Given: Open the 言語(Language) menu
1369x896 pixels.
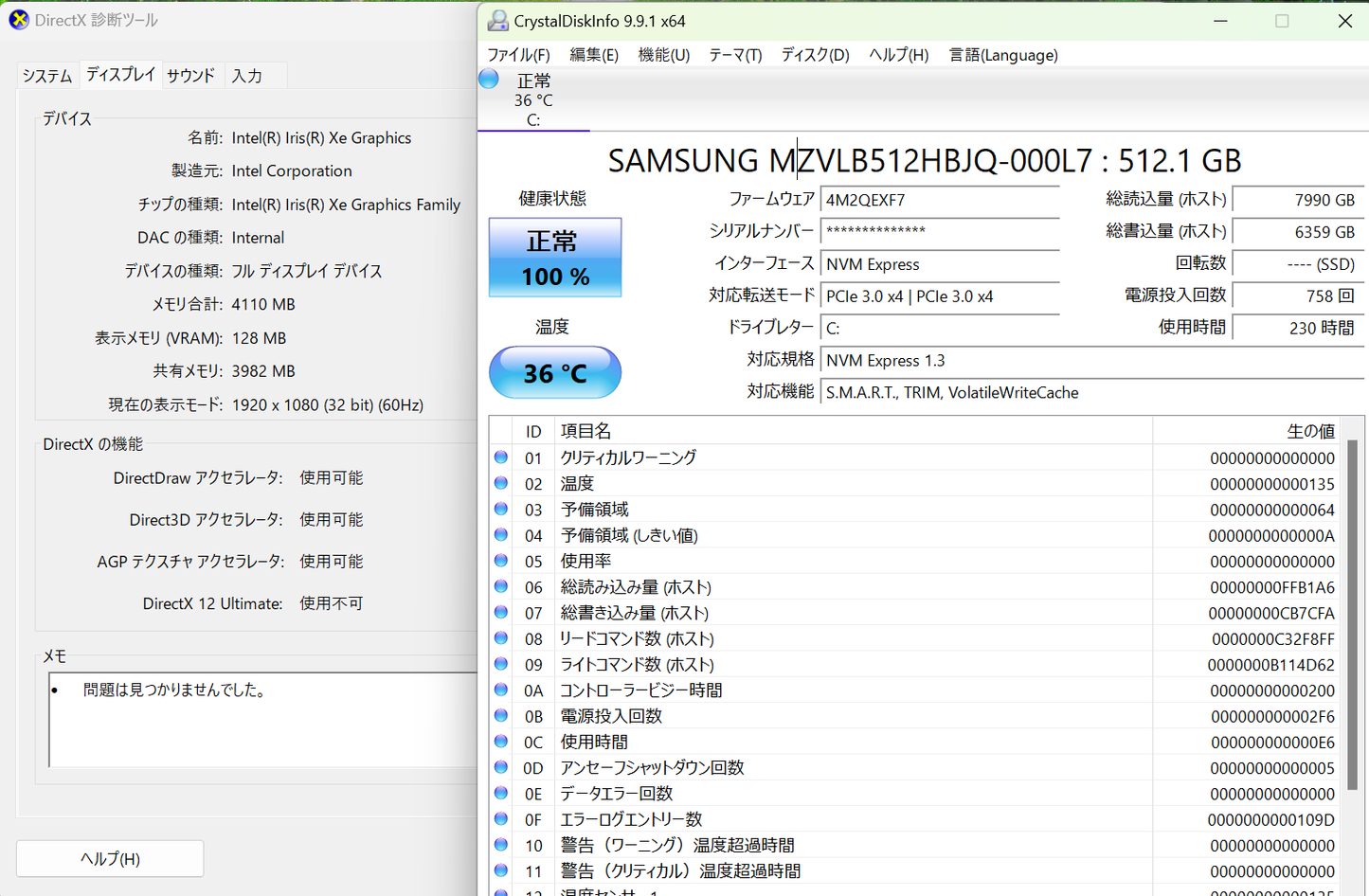Looking at the screenshot, I should tap(1003, 55).
